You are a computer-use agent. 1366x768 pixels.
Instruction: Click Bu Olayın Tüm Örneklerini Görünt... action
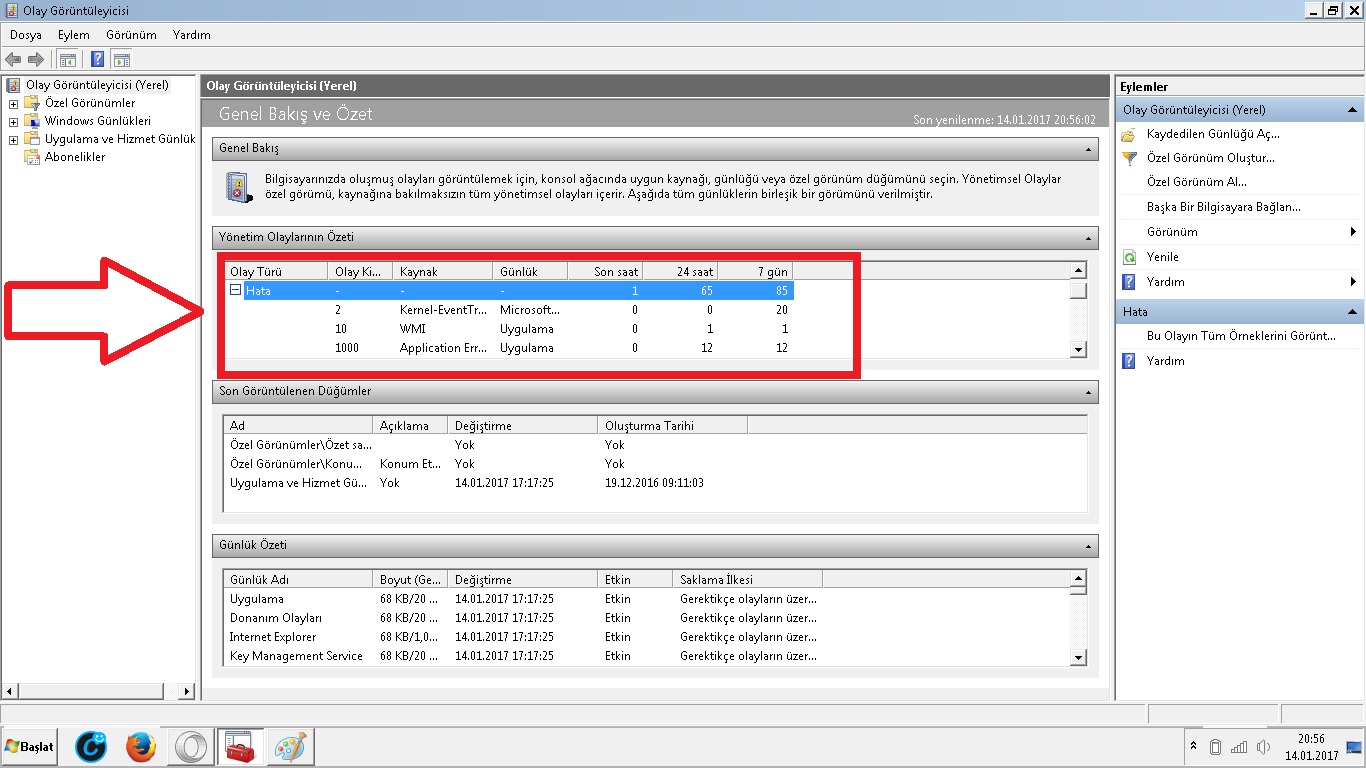[x=1241, y=336]
